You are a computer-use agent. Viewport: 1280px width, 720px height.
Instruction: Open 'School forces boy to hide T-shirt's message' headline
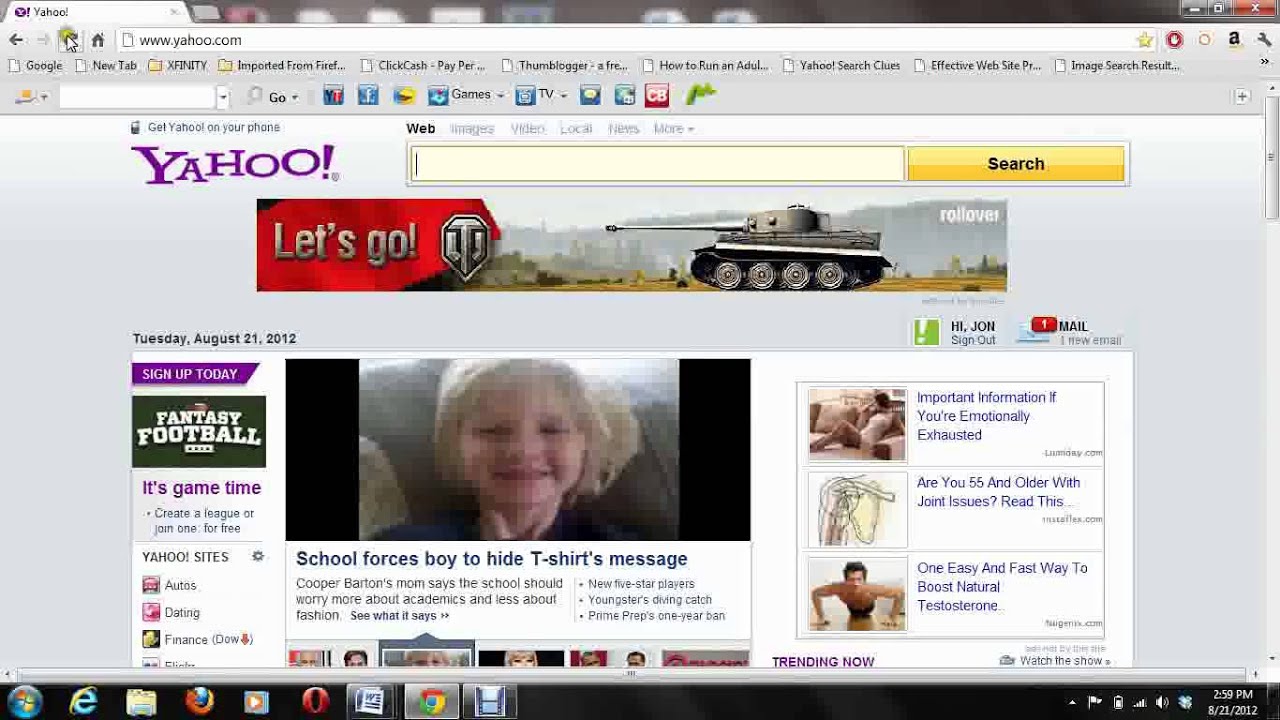(x=492, y=559)
